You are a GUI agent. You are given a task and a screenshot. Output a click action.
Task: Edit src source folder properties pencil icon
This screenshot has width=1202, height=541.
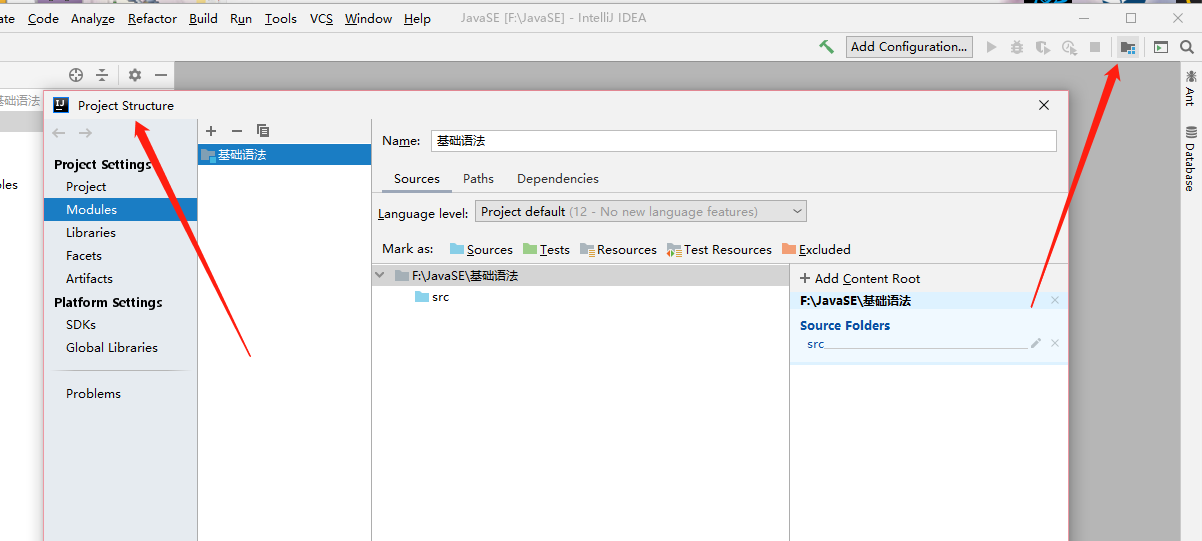(1036, 344)
